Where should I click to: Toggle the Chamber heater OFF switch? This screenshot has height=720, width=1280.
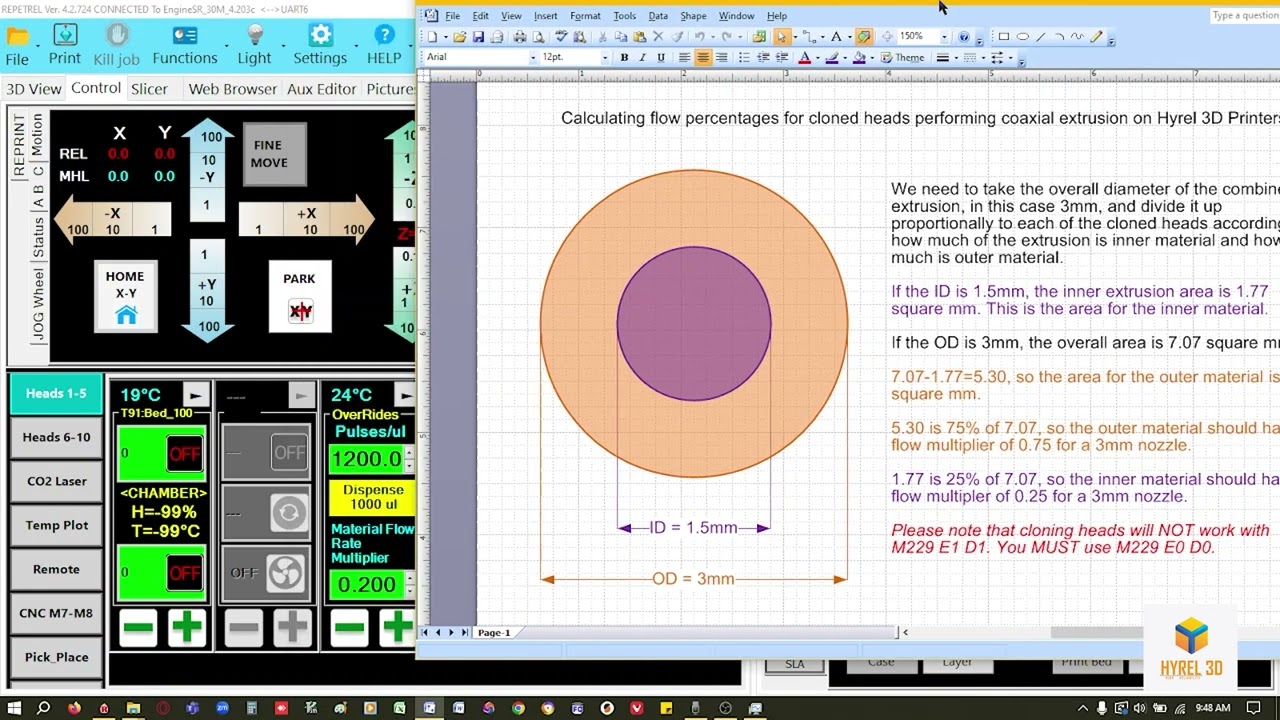click(185, 573)
